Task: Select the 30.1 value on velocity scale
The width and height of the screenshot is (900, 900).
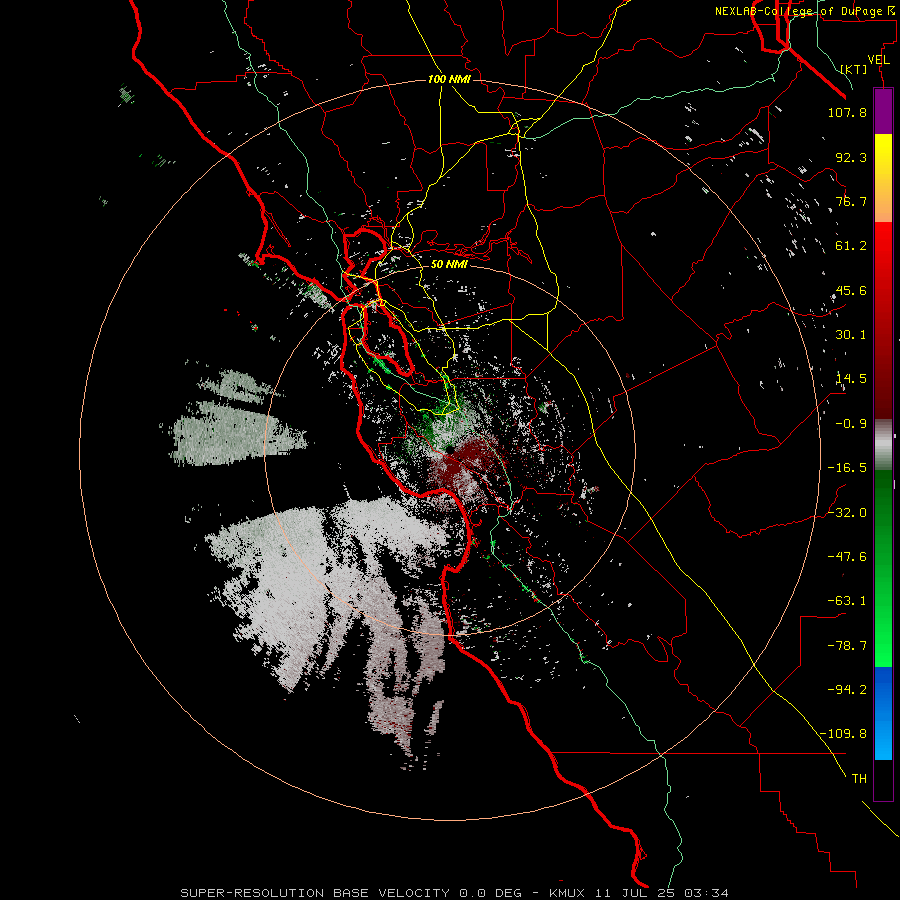Action: point(851,335)
